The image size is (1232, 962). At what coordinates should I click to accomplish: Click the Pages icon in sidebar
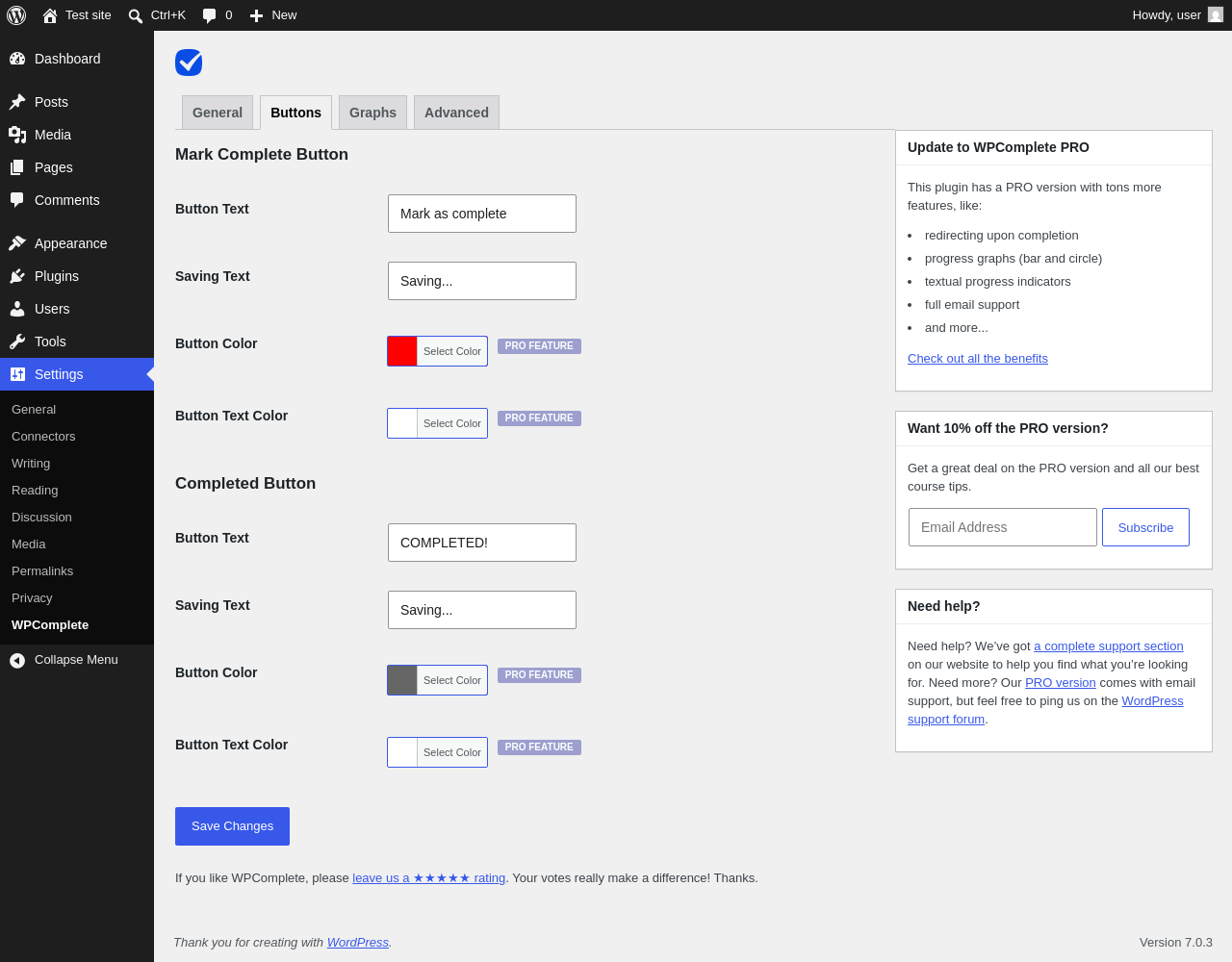pyautogui.click(x=17, y=167)
